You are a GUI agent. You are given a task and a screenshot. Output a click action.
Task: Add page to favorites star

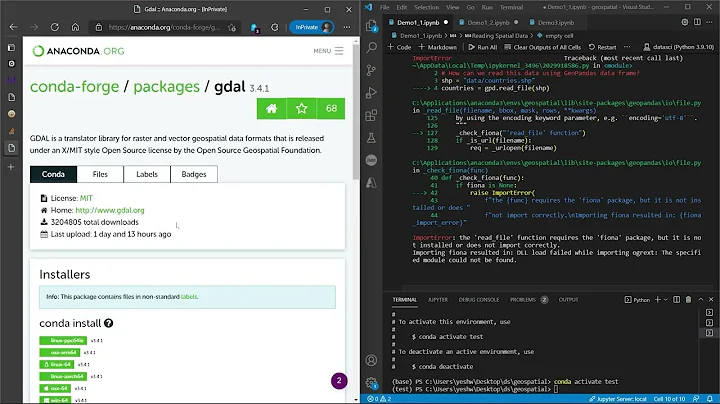point(232,28)
